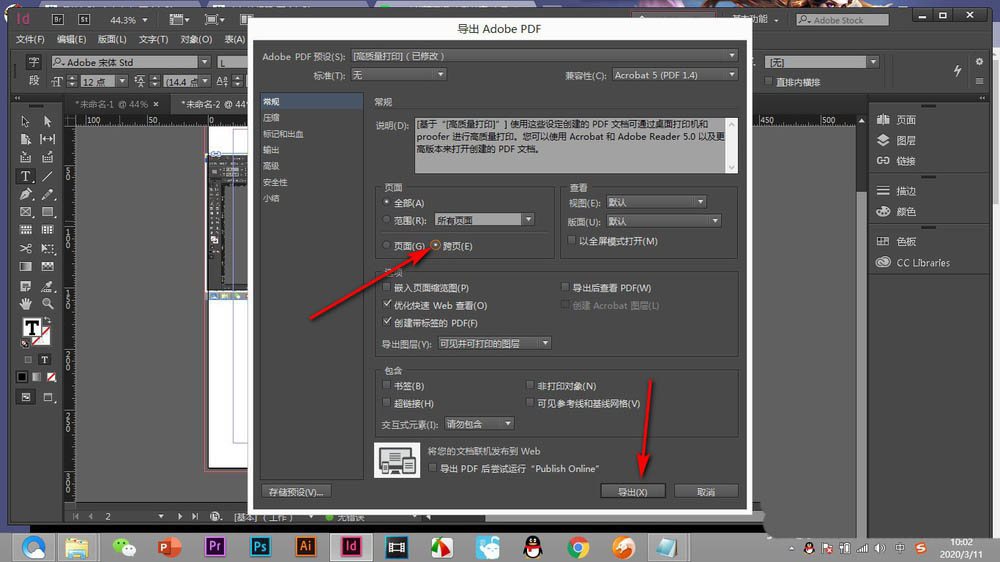Open Illustrator from the taskbar
1000x562 pixels.
pos(305,547)
